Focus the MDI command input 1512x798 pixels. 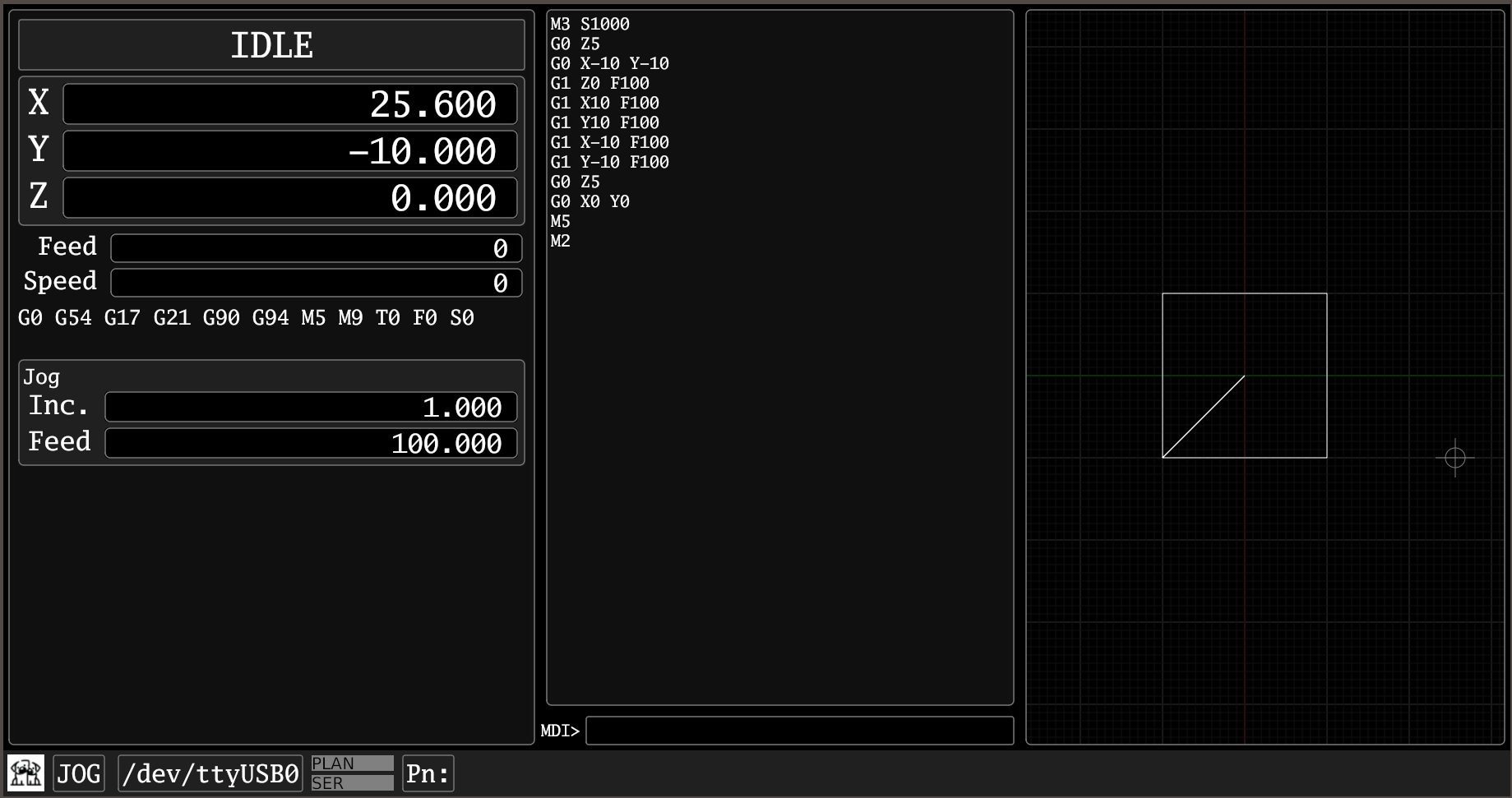798,731
